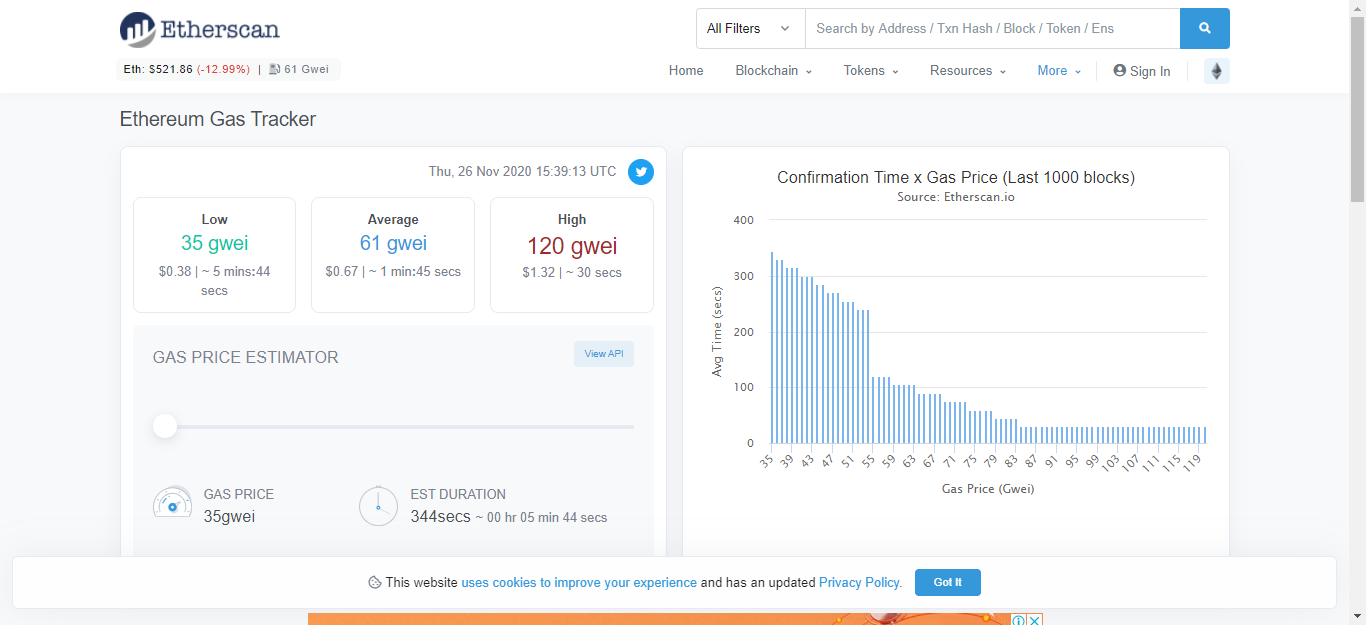
Task: Click the gas pump icon near 61 Gwei
Action: pyautogui.click(x=275, y=69)
